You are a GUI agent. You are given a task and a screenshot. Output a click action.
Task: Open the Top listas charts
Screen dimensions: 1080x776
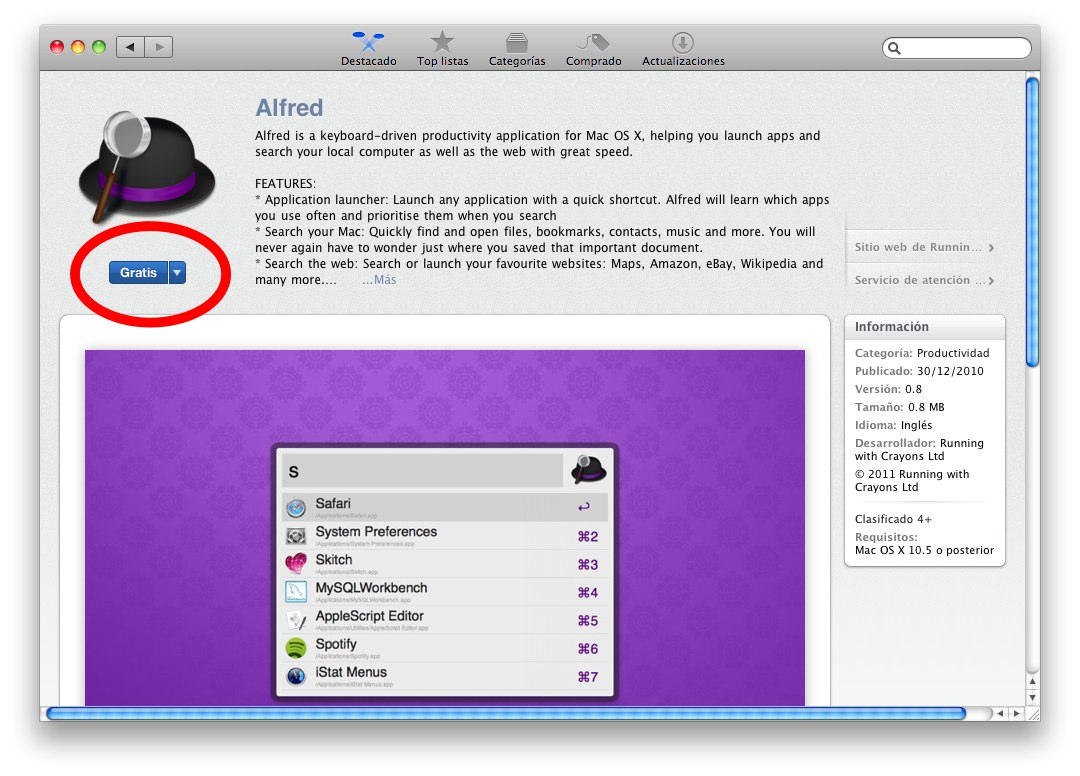tap(442, 48)
